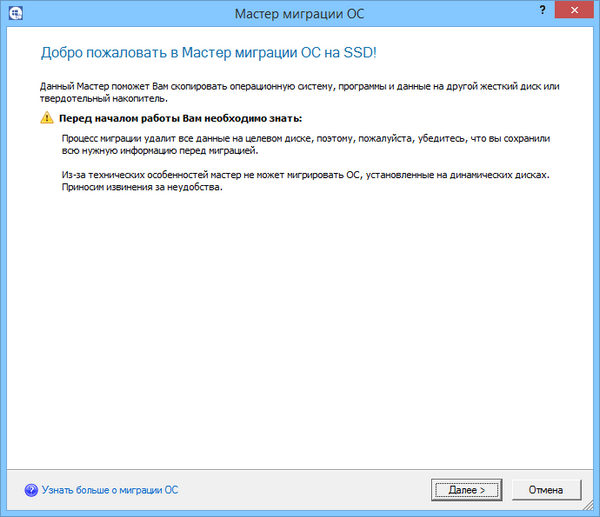The width and height of the screenshot is (600, 517).
Task: Cancel the wizard with the Отмена button
Action: point(546,490)
